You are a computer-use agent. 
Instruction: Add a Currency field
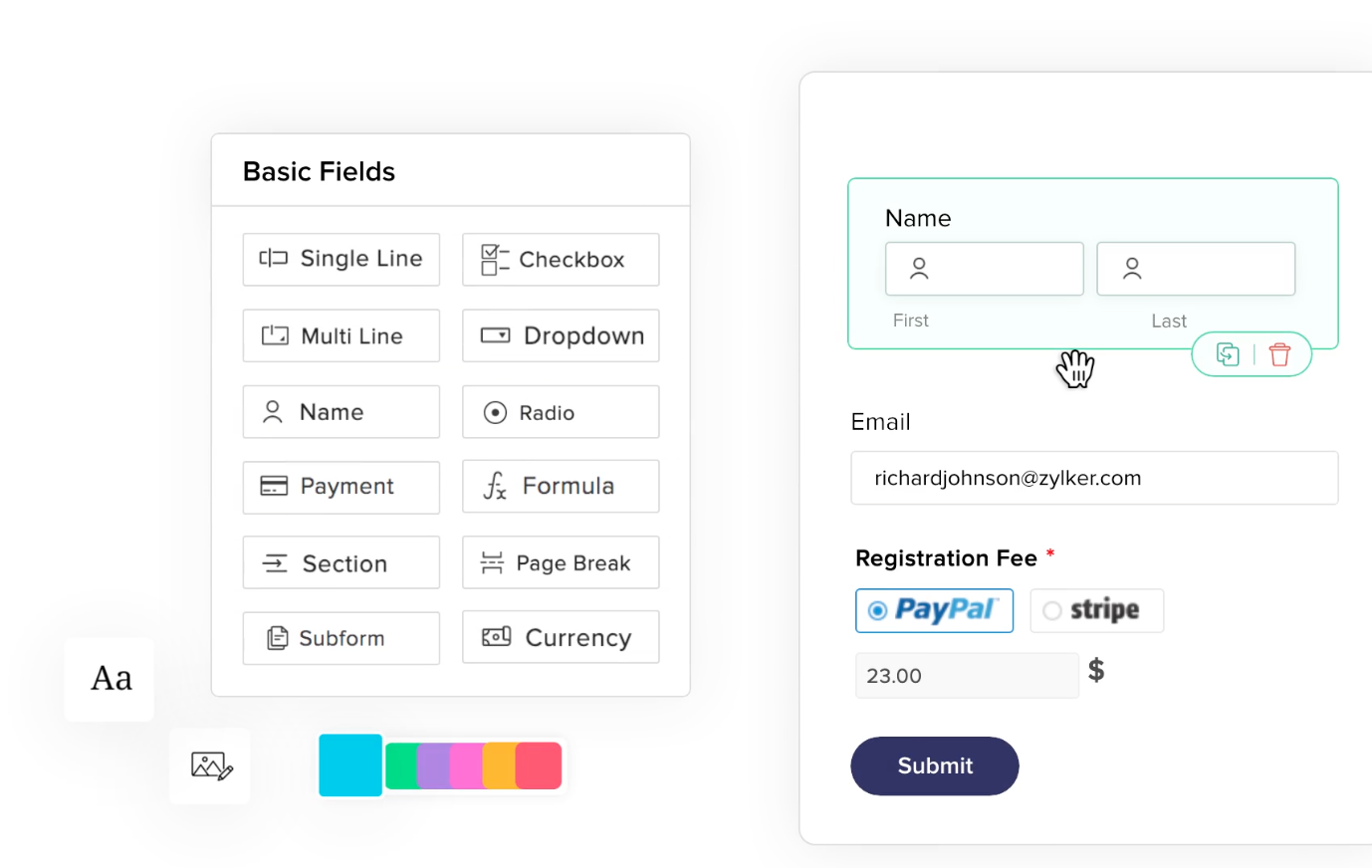(x=560, y=638)
